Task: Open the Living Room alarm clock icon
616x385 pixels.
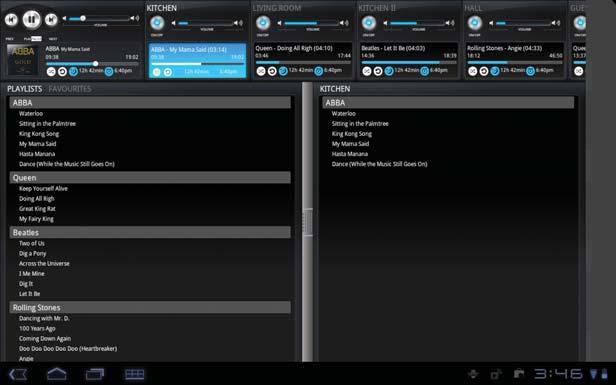Action: (x=319, y=71)
